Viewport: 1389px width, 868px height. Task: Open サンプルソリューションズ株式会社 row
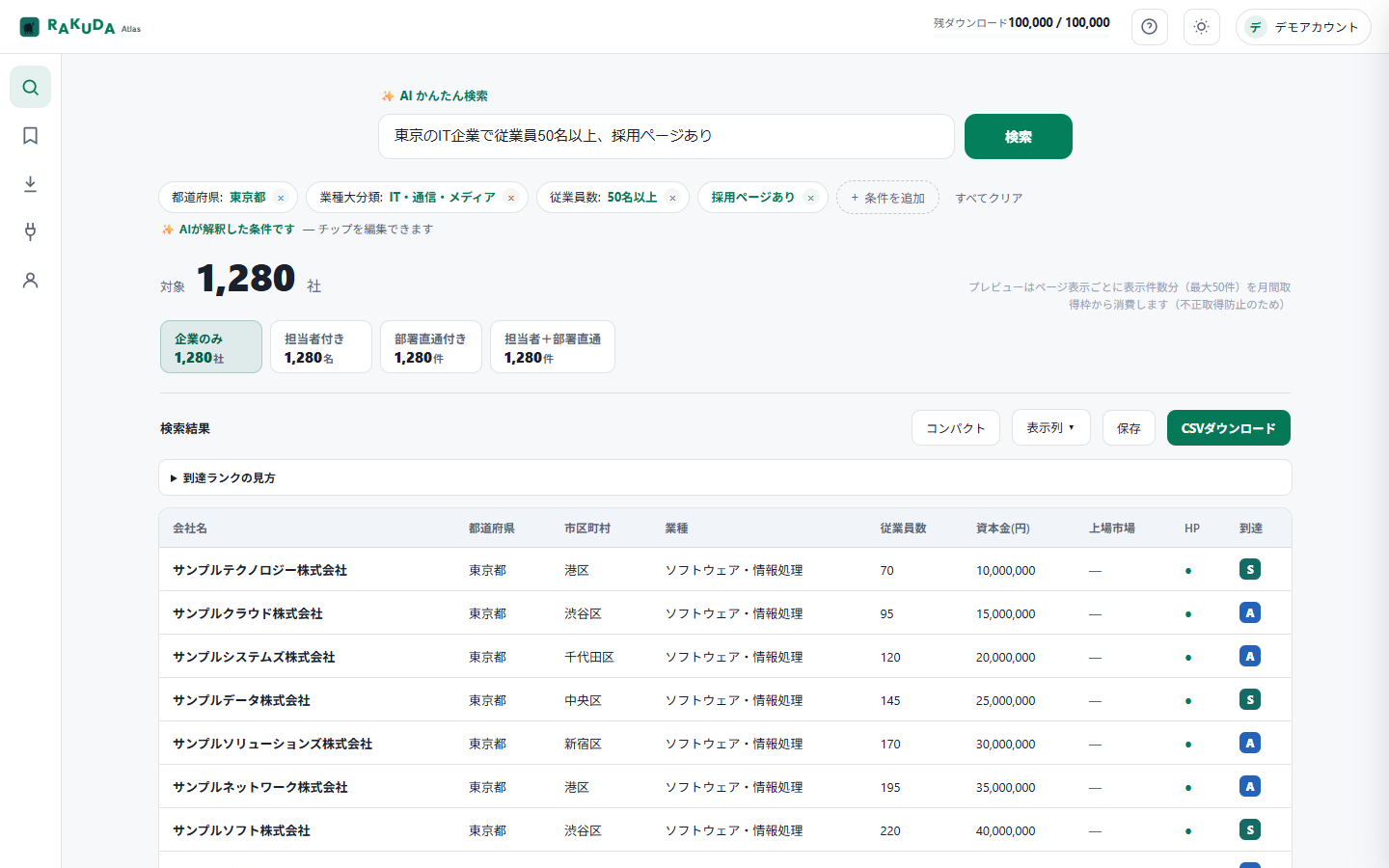724,744
